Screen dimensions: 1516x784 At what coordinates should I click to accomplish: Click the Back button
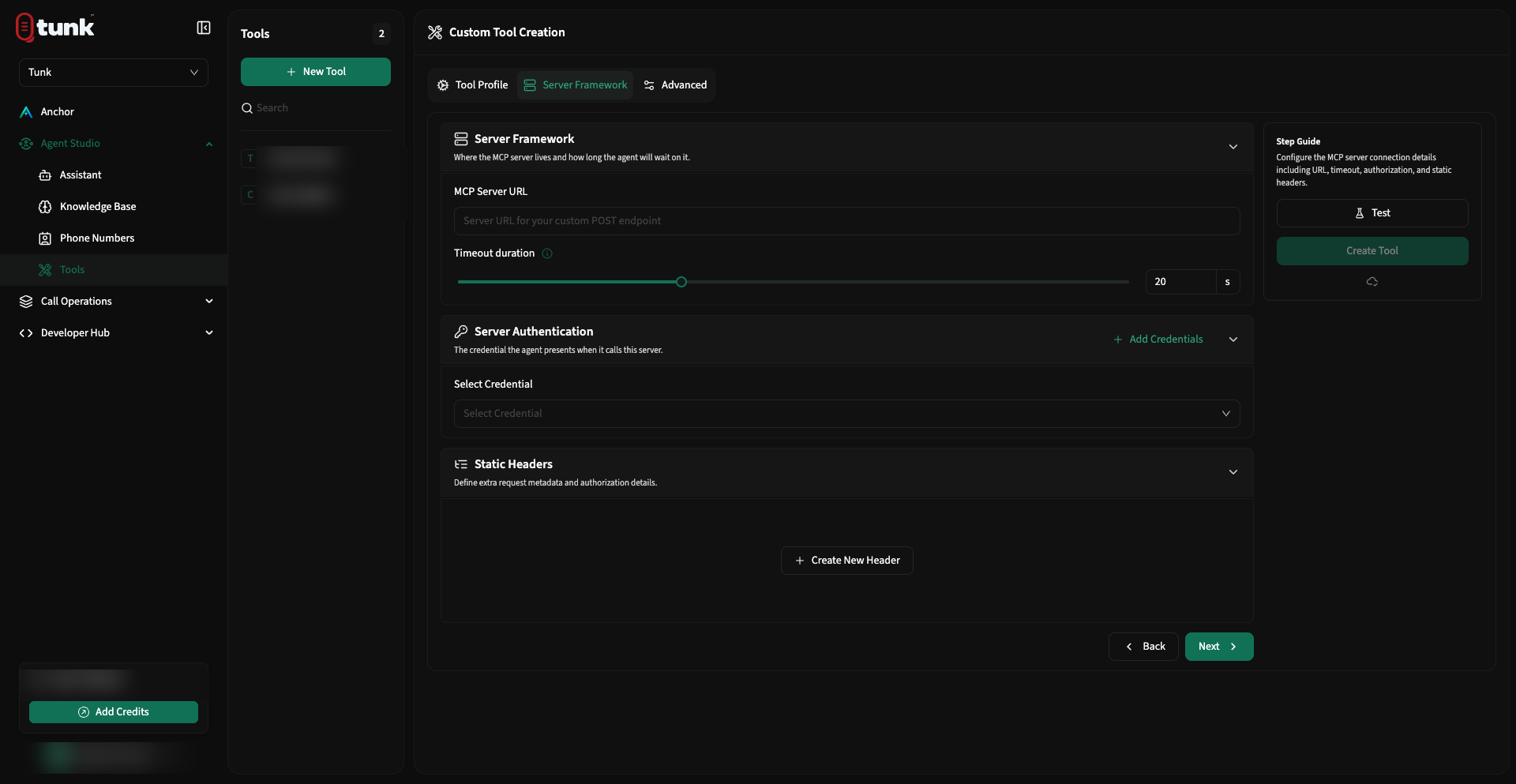1143,647
